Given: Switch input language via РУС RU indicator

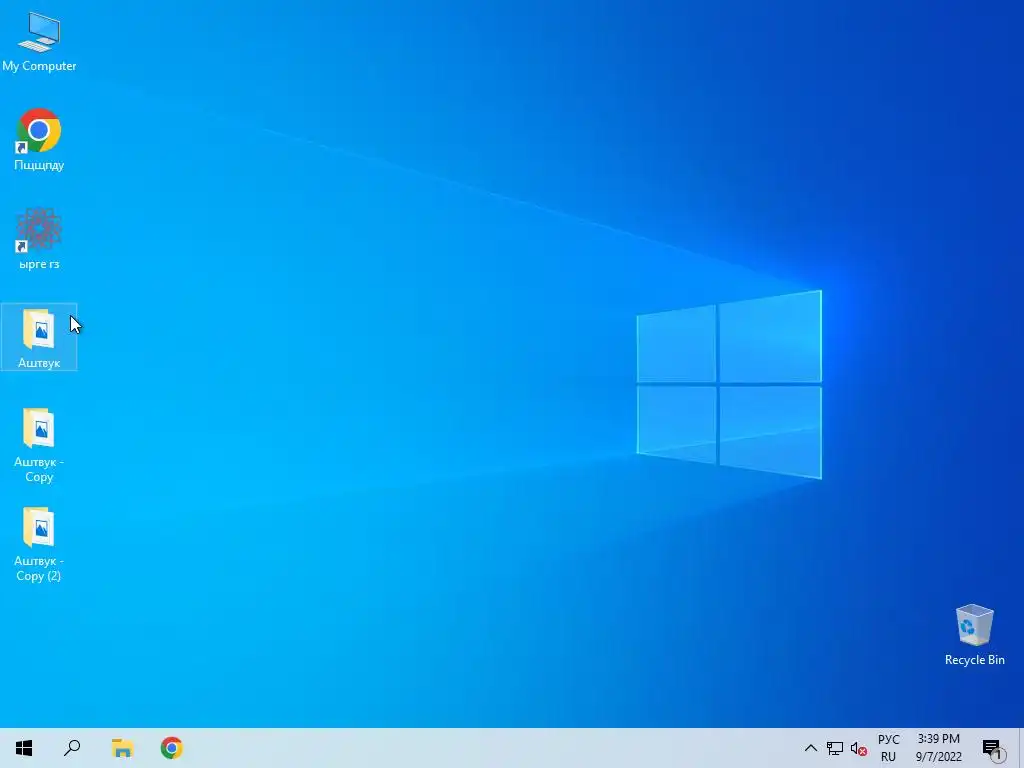Looking at the screenshot, I should coord(888,748).
